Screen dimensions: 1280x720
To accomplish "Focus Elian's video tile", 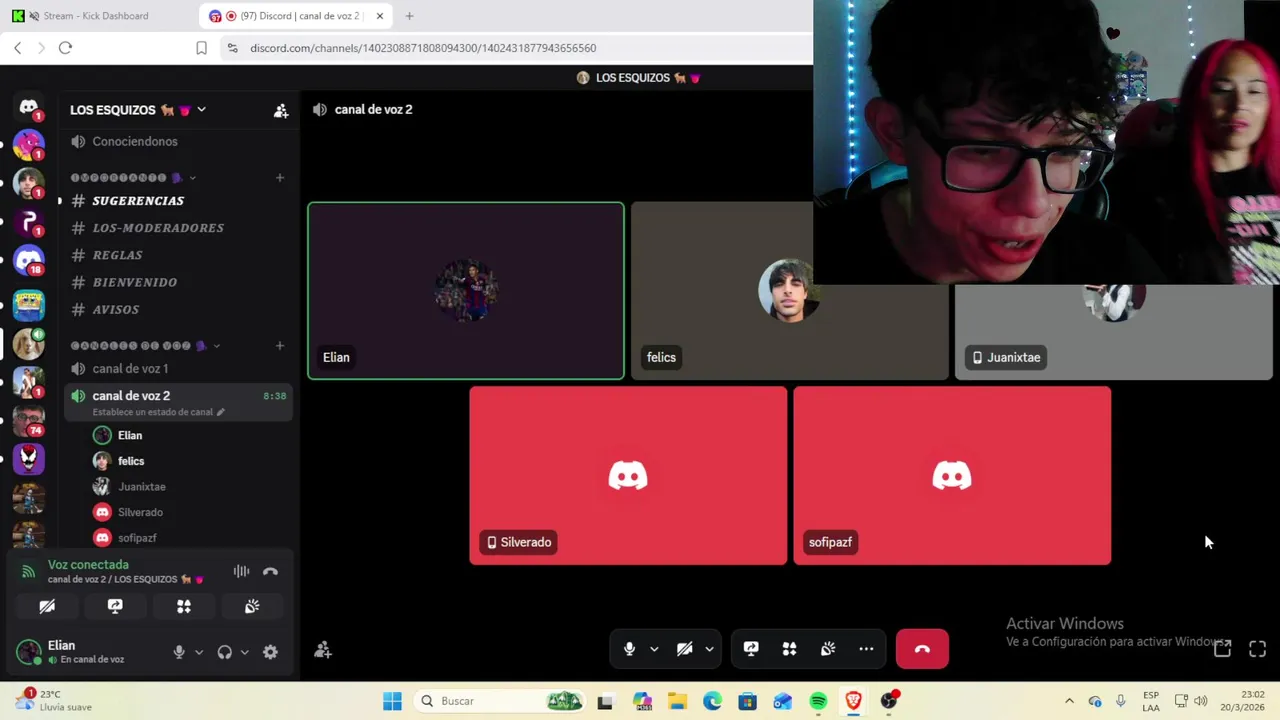I will coord(466,291).
